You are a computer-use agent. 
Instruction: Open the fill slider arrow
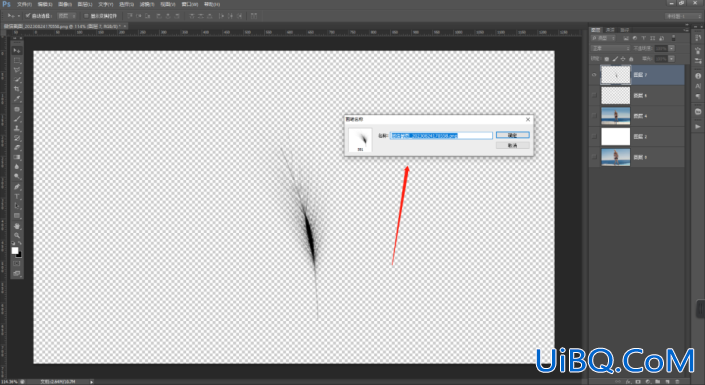point(671,59)
